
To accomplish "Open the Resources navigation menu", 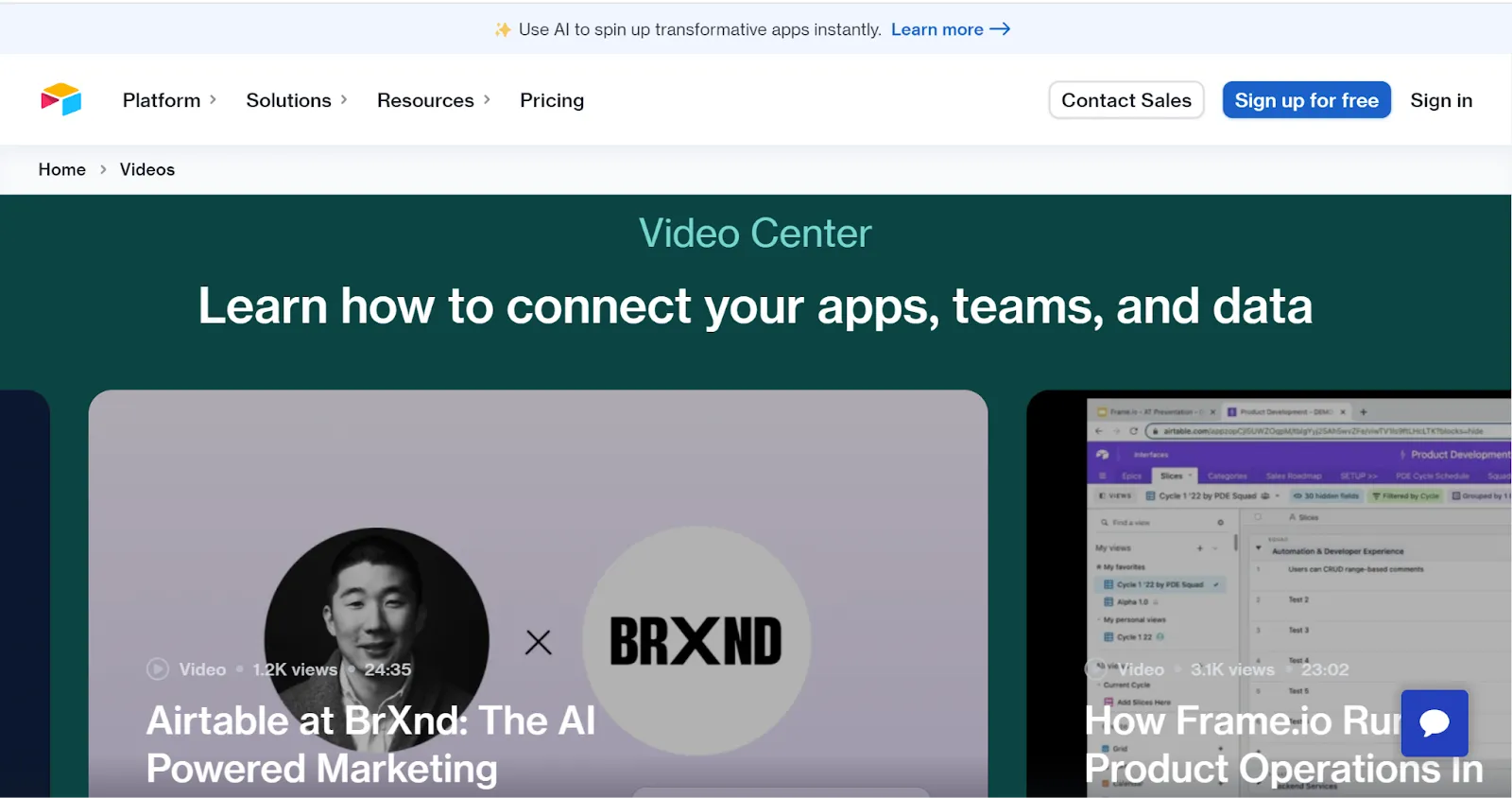I will [425, 100].
